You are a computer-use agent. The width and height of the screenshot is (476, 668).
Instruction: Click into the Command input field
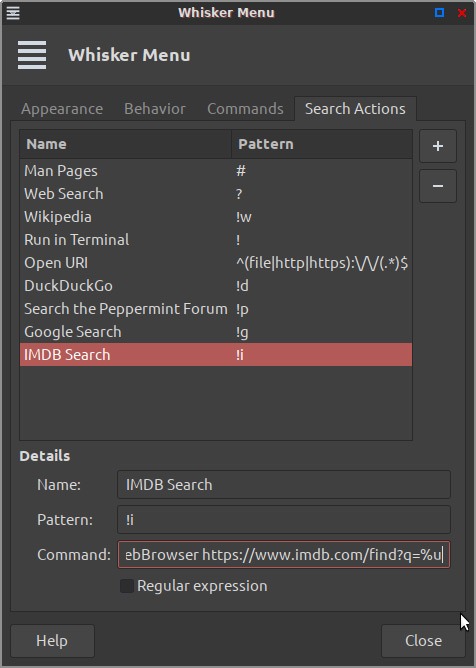[x=284, y=555]
